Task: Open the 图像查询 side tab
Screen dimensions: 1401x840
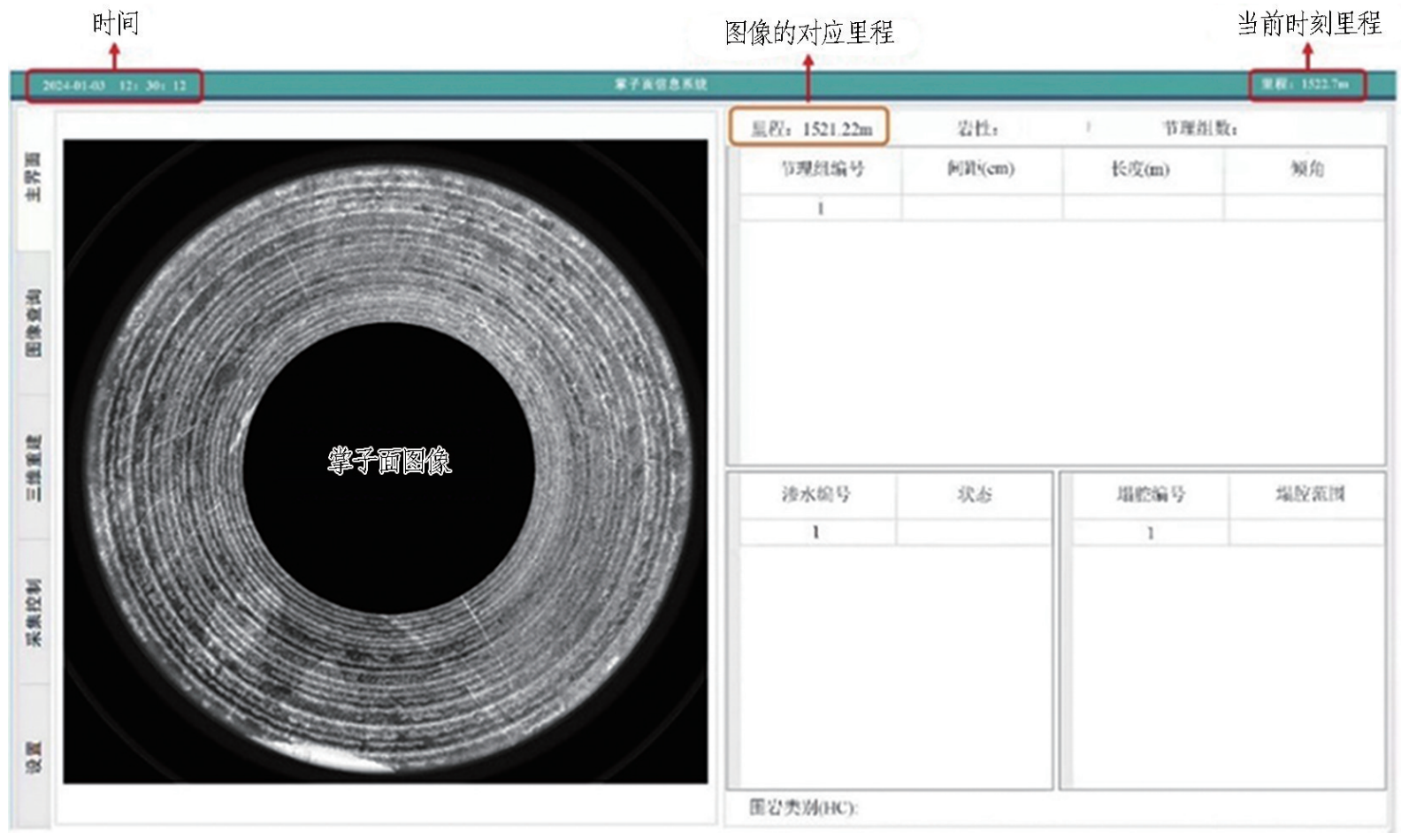Action: point(34,323)
